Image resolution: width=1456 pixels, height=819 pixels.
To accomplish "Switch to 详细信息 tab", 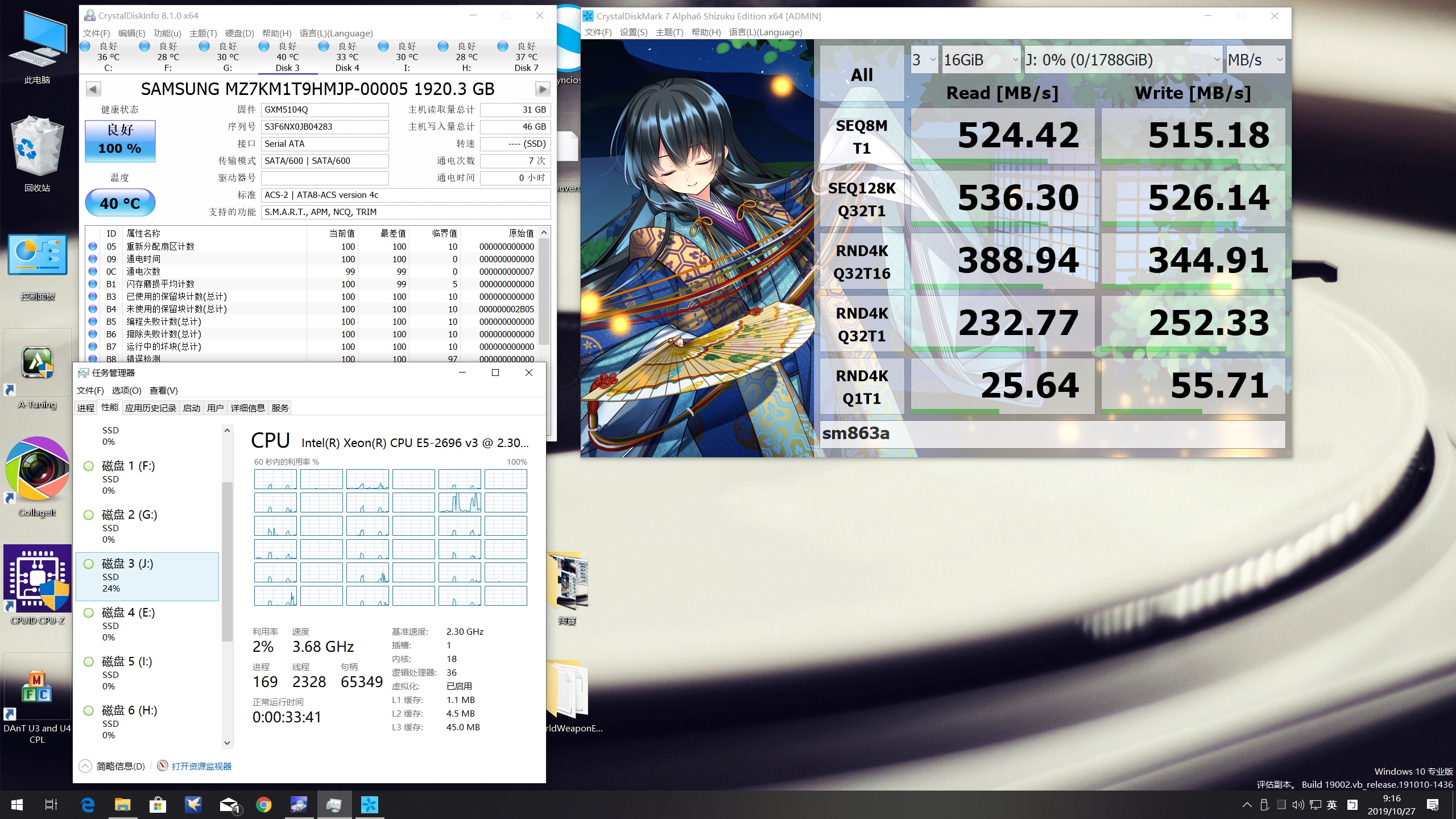I will point(247,408).
